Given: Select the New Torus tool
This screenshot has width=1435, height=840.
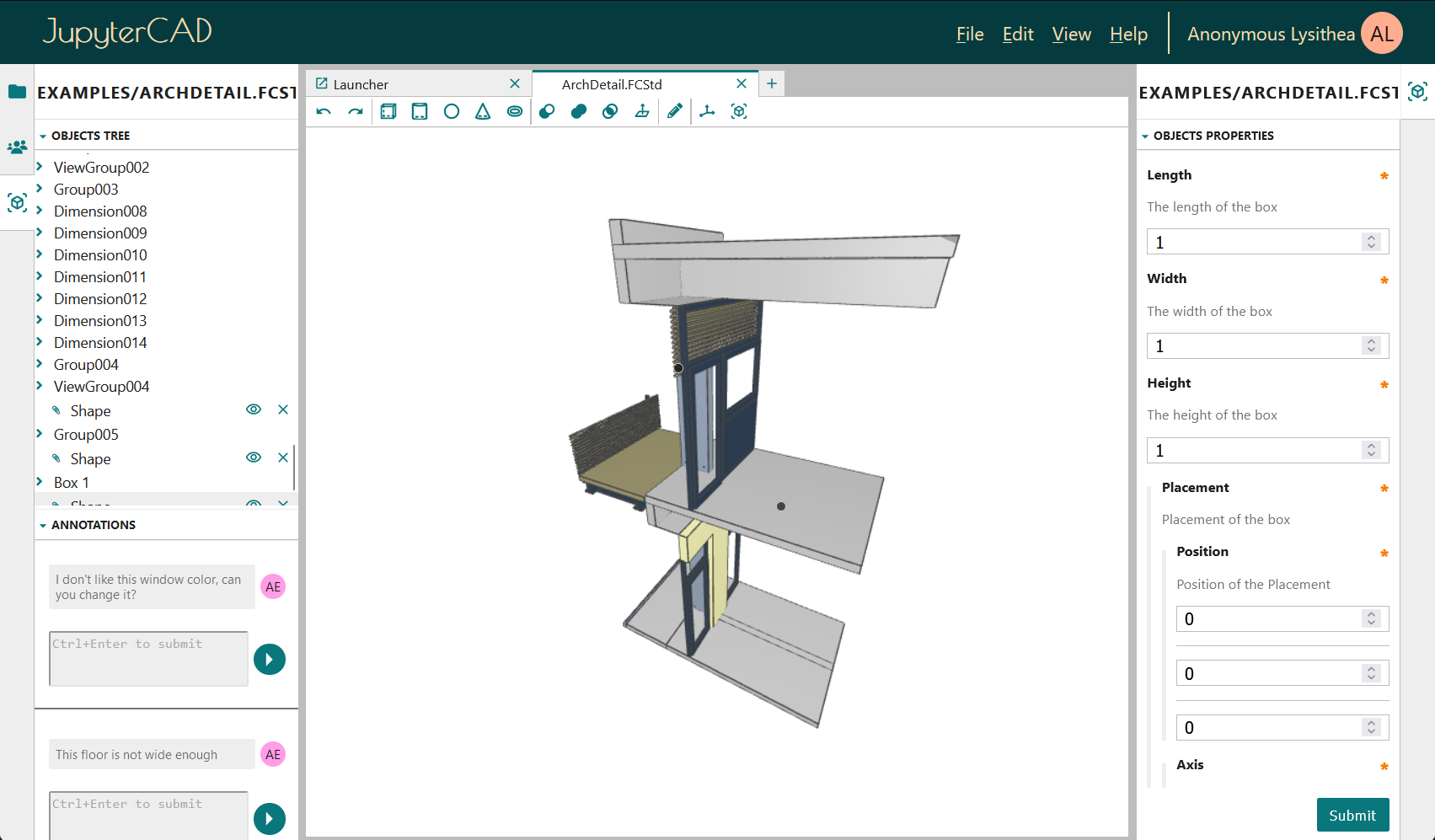Looking at the screenshot, I should (515, 111).
